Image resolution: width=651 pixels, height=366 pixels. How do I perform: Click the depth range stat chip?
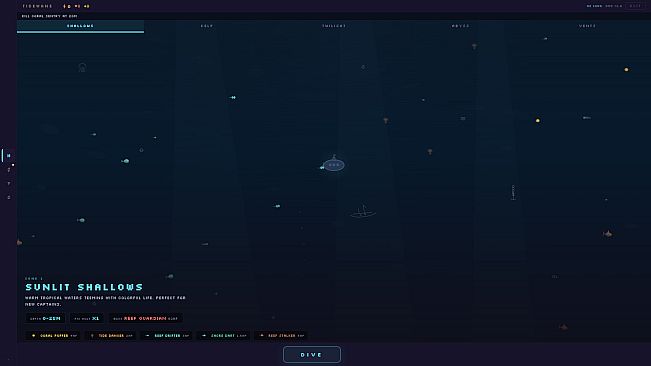pos(46,318)
